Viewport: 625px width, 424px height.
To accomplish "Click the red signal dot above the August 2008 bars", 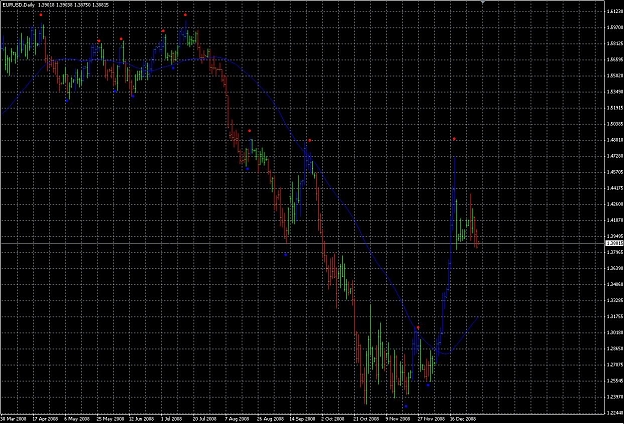I will 250,131.
